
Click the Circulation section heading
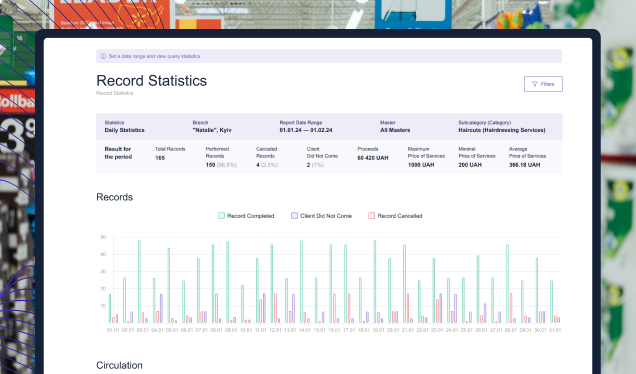point(119,365)
